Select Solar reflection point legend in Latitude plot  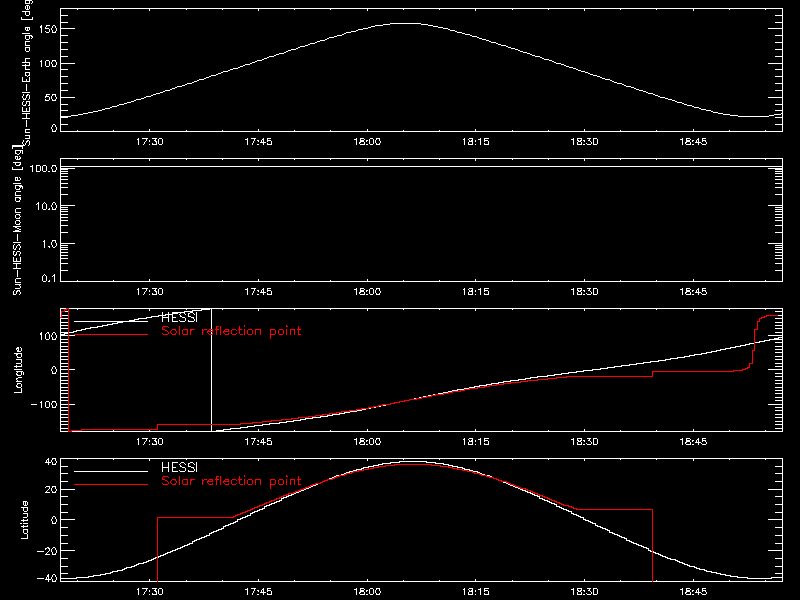click(231, 481)
